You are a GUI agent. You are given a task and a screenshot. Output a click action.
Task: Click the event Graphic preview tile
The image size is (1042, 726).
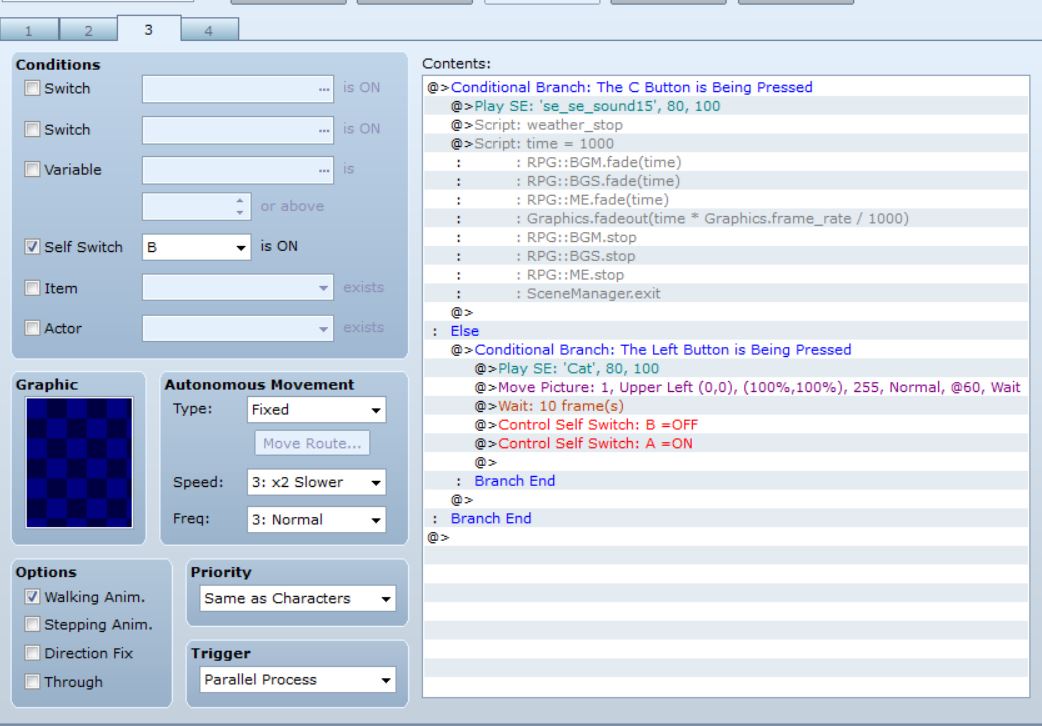click(79, 463)
